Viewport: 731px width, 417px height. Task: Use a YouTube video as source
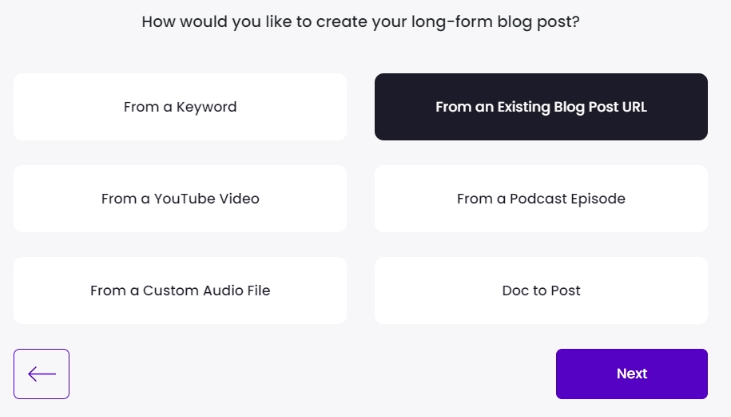tap(180, 199)
